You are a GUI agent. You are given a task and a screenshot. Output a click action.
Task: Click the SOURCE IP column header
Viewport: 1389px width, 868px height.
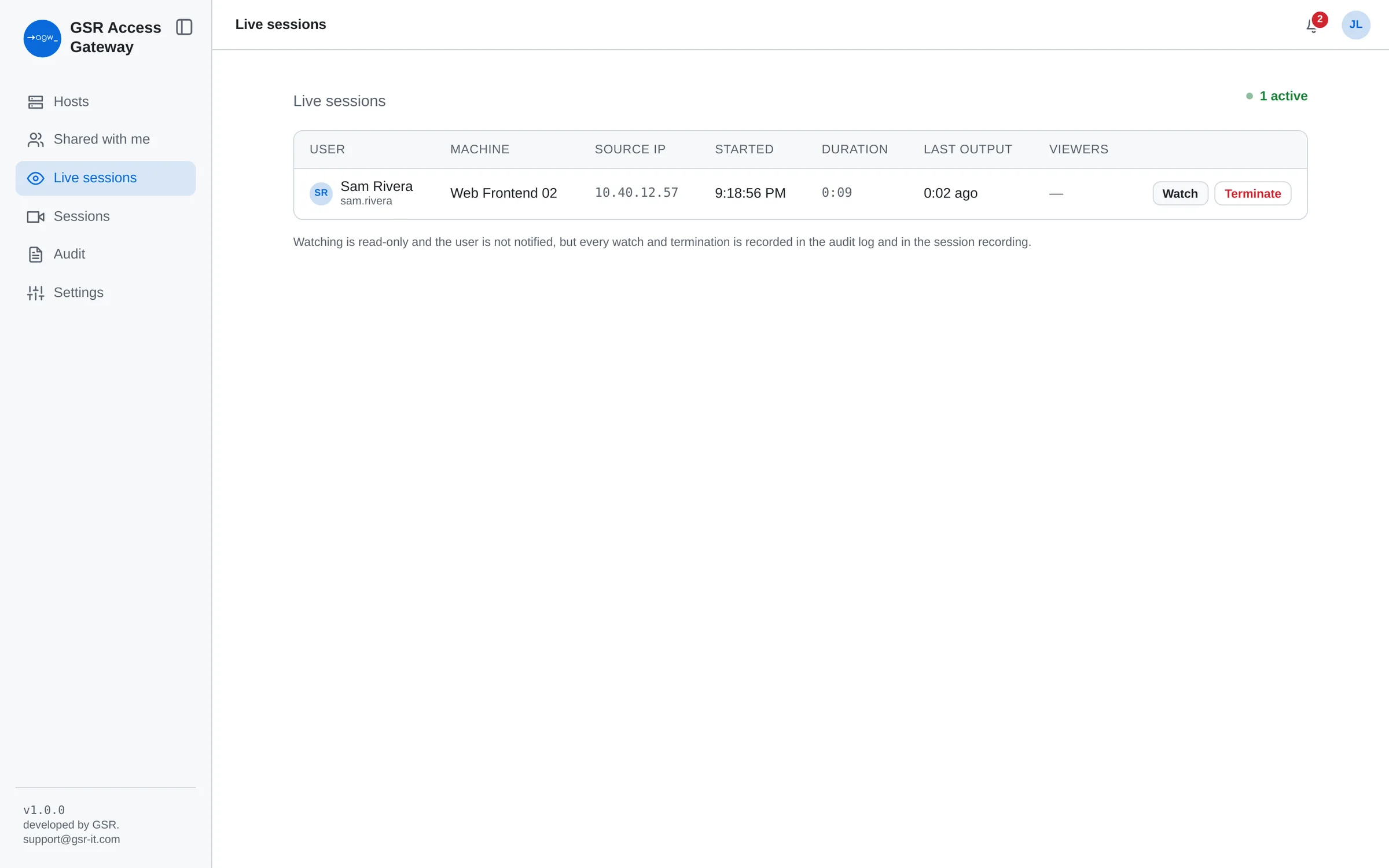[630, 149]
